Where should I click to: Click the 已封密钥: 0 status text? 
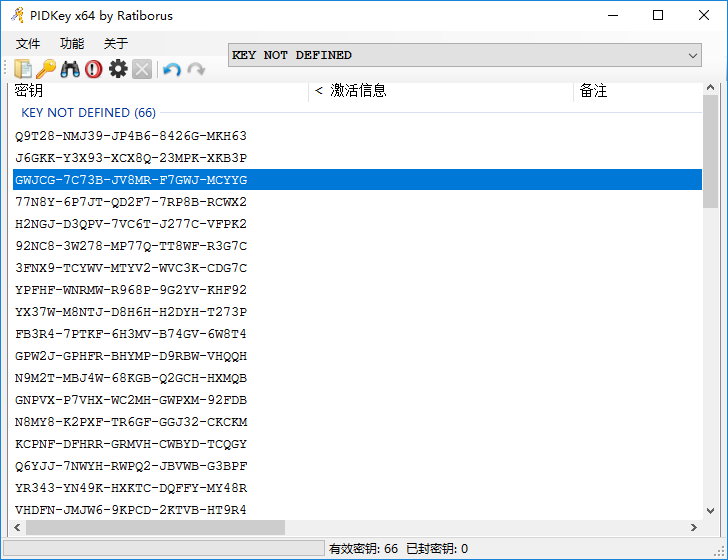tap(437, 549)
